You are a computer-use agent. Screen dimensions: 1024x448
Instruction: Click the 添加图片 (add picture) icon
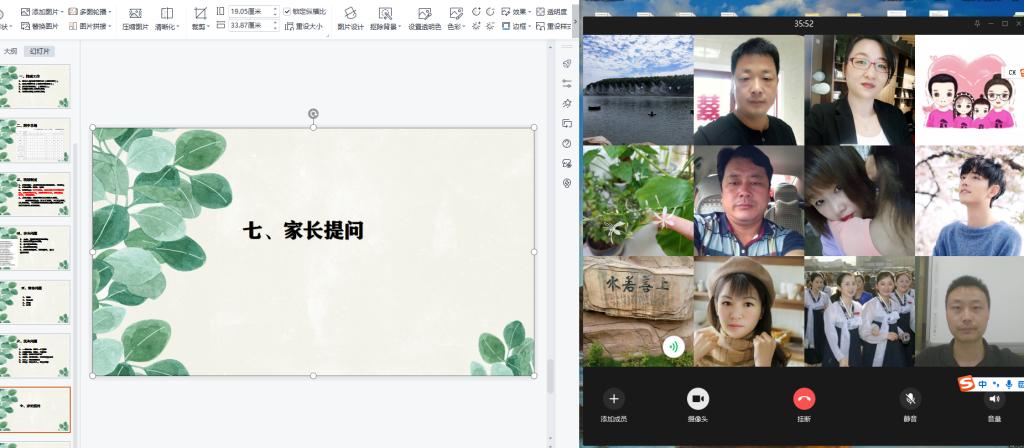coord(25,12)
